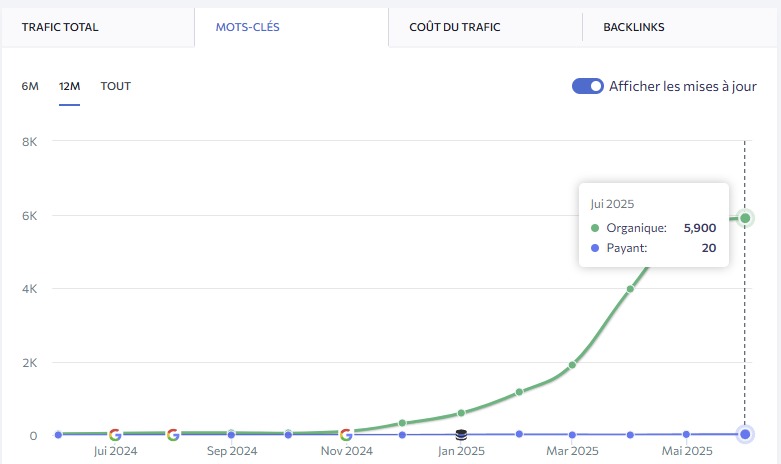
Task: Switch to the TRAFIC TOTAL tab
Action: (x=60, y=27)
